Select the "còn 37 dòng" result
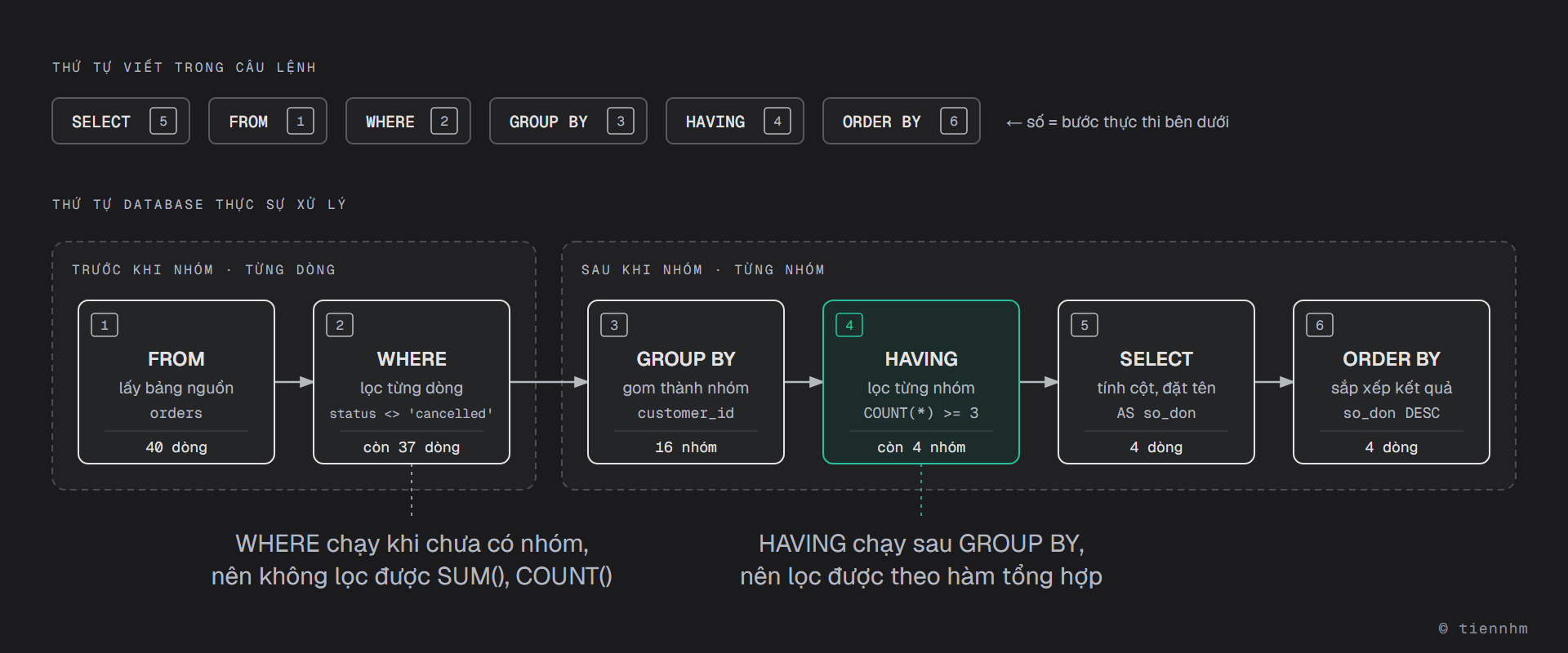 click(x=412, y=447)
